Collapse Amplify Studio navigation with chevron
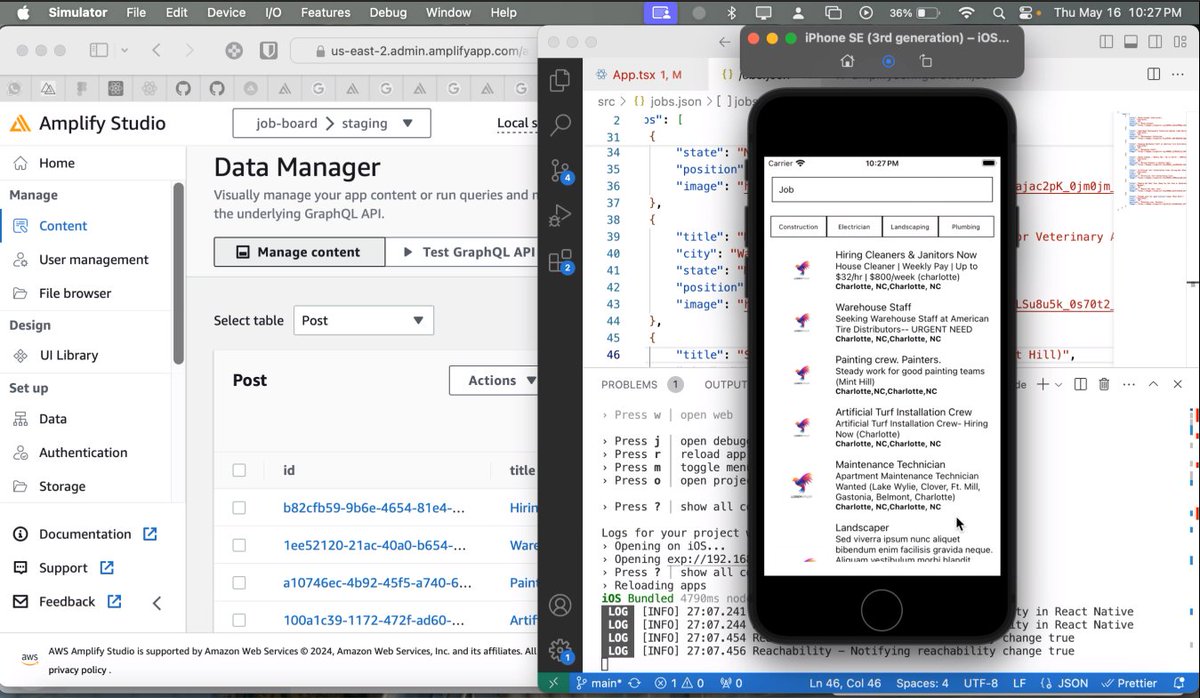Image resolution: width=1200 pixels, height=698 pixels. click(x=157, y=602)
